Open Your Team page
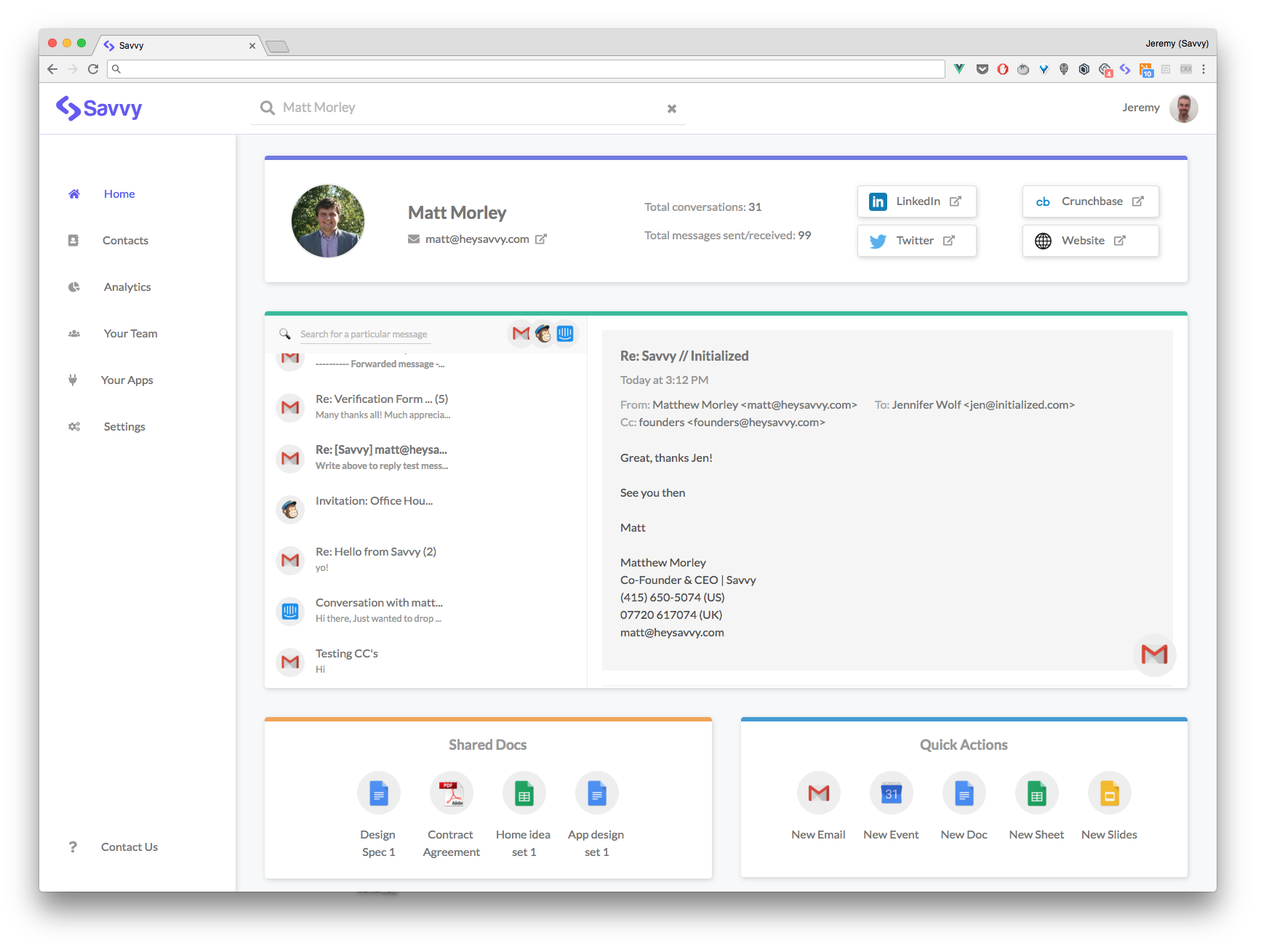 [130, 334]
